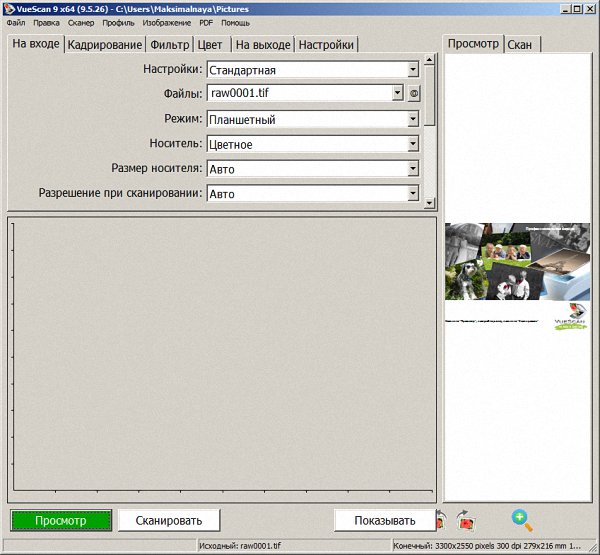The height and width of the screenshot is (555, 600).
Task: Switch to the На выходе tab
Action: 263,45
